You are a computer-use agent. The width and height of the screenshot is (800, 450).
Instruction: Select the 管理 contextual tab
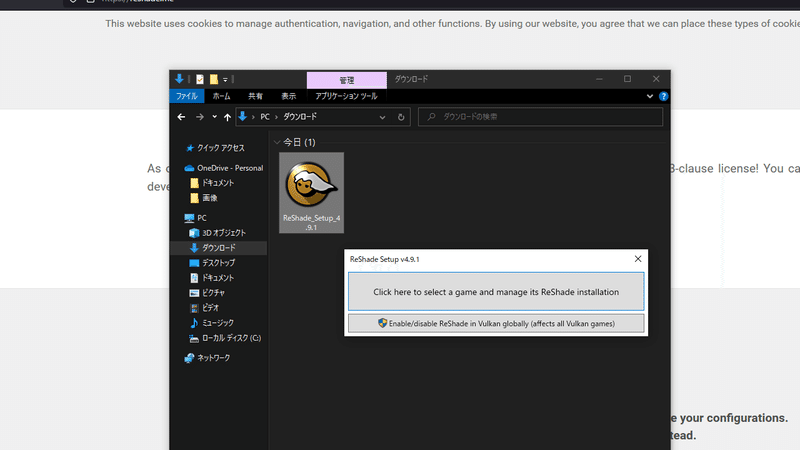[346, 80]
